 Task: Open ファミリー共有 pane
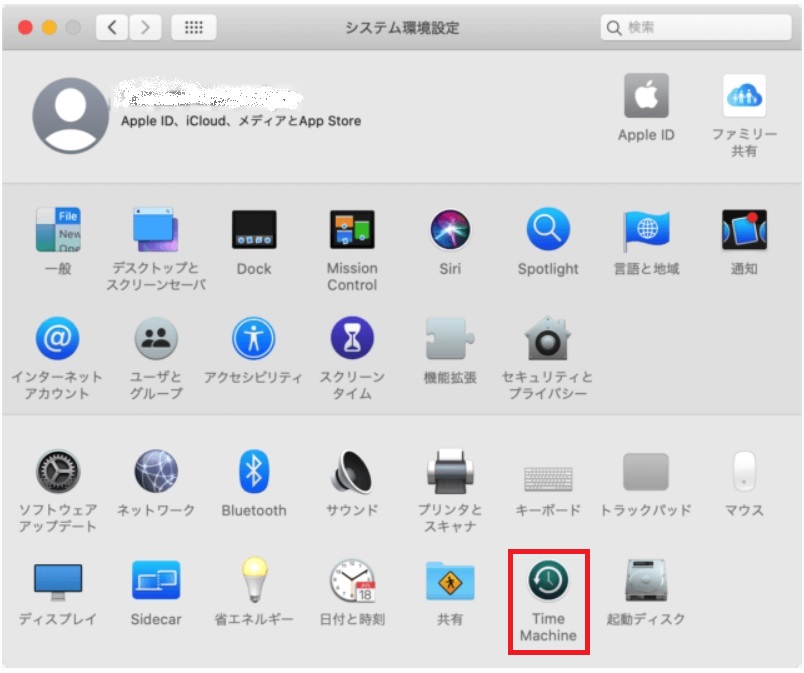pos(744,95)
